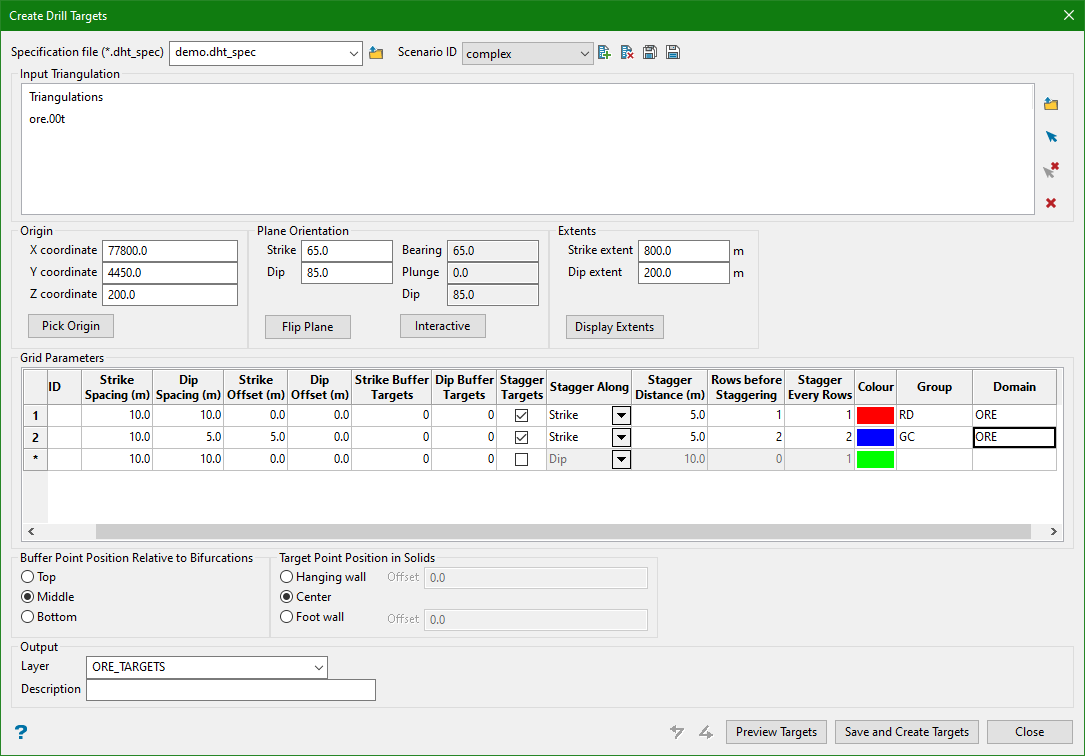1085x756 pixels.
Task: Browse for a specification file folder icon
Action: 376,53
